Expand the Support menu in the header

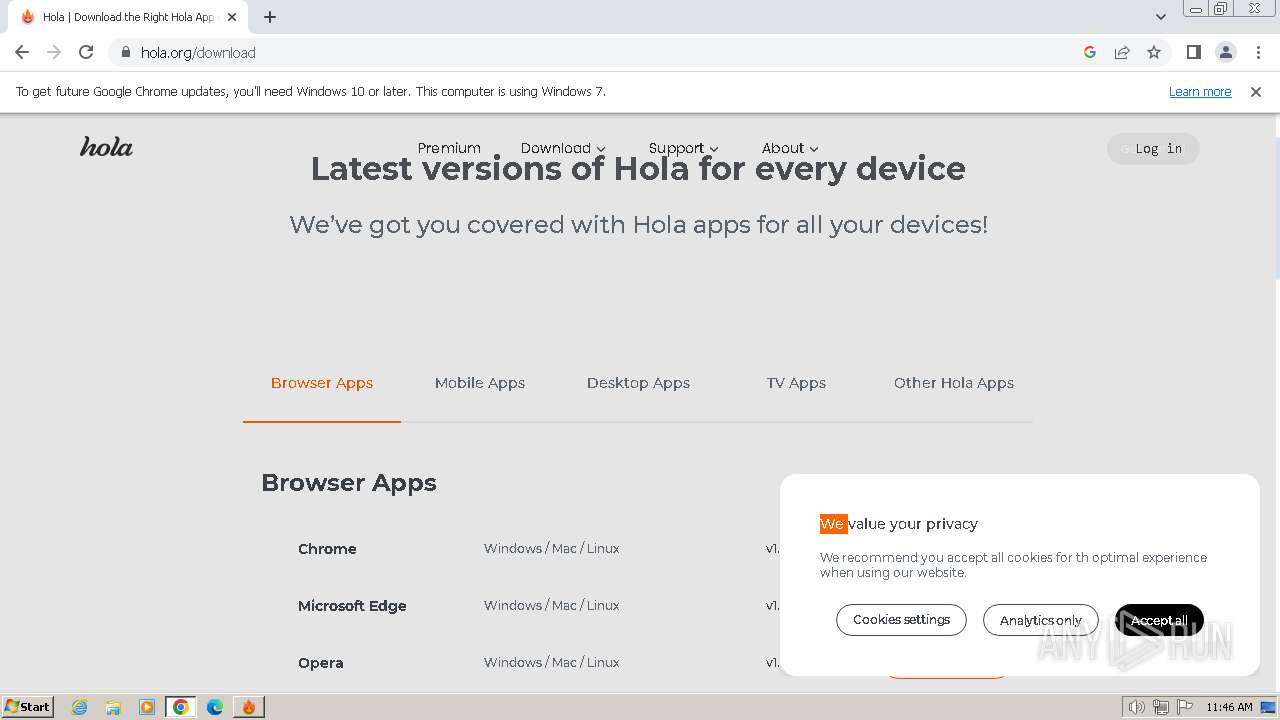click(x=683, y=148)
